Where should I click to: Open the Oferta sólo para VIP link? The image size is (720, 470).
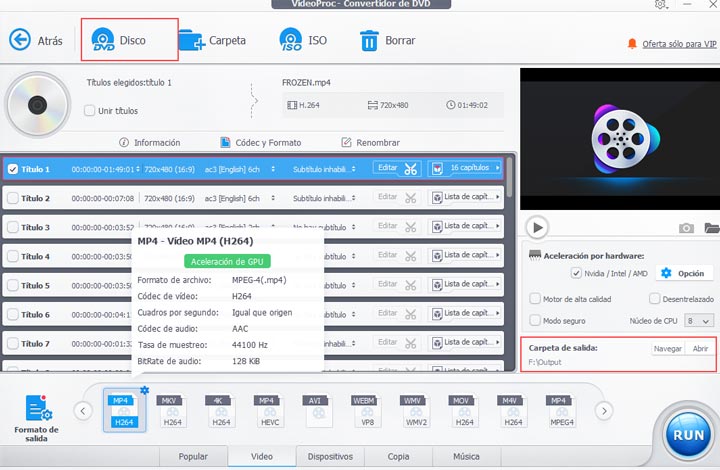tap(679, 44)
